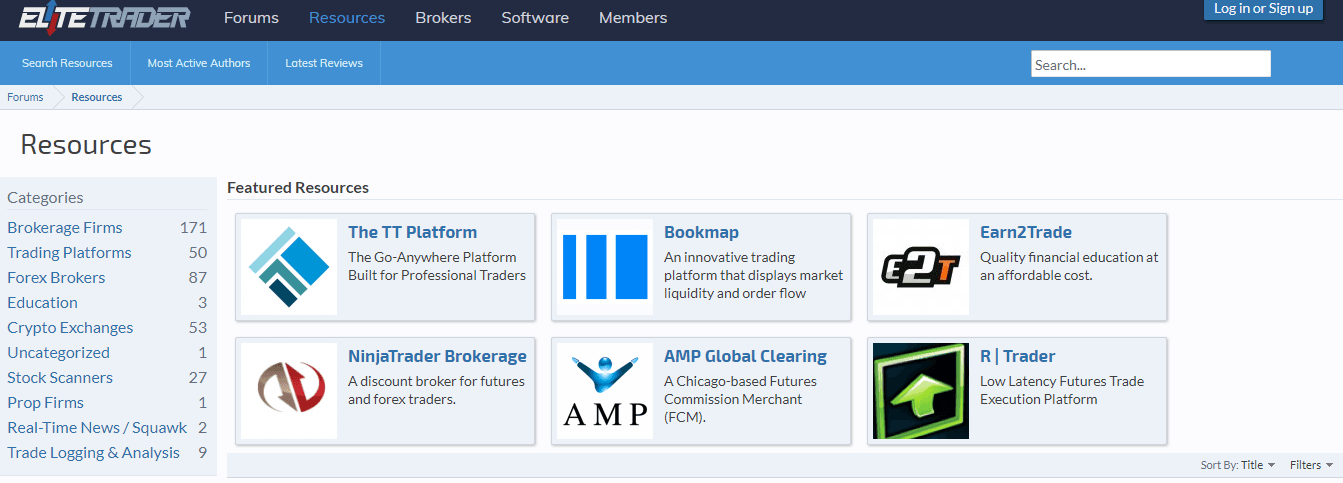
Task: Click the 171 count beside Brokerage Firms
Action: pyautogui.click(x=193, y=227)
